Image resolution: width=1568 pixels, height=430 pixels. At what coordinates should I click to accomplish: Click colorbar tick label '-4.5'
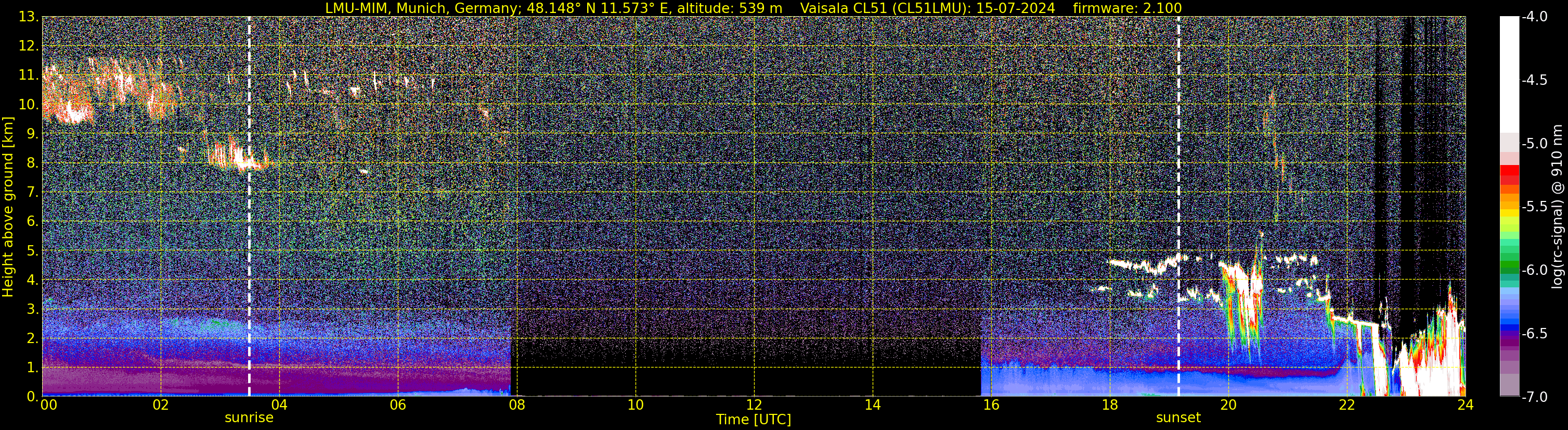click(1534, 80)
